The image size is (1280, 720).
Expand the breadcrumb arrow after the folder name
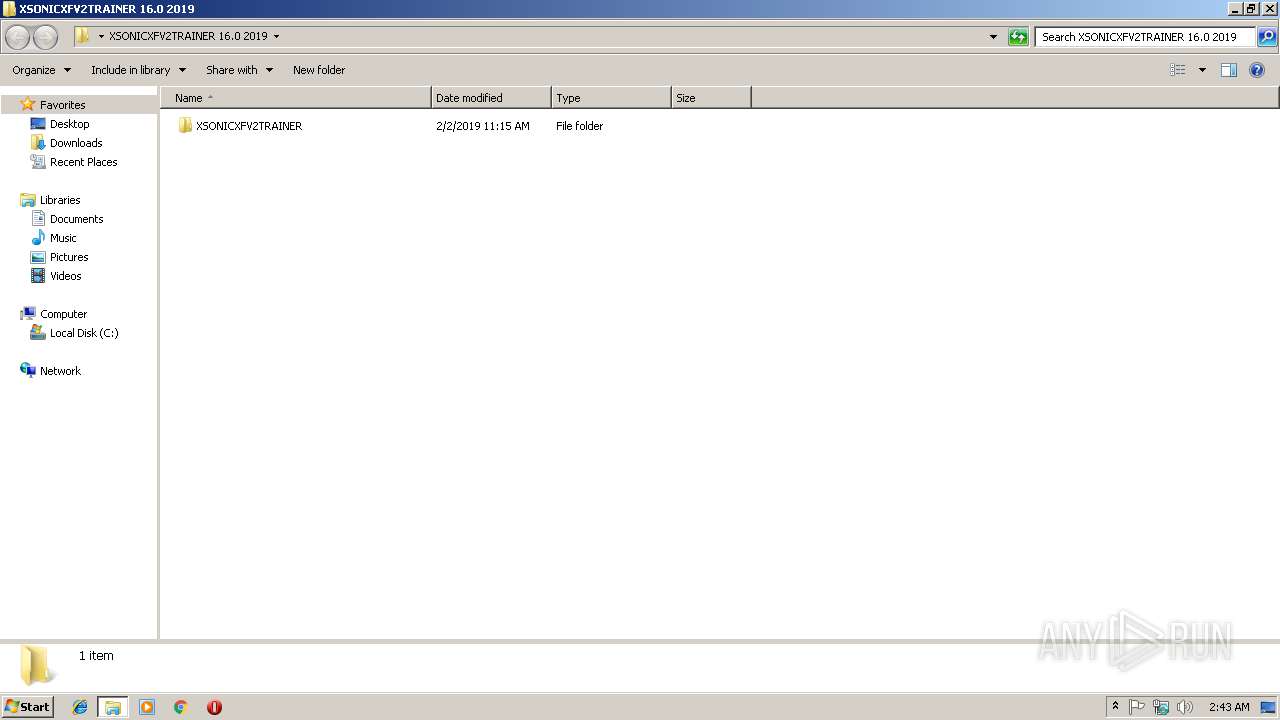pyautogui.click(x=277, y=37)
